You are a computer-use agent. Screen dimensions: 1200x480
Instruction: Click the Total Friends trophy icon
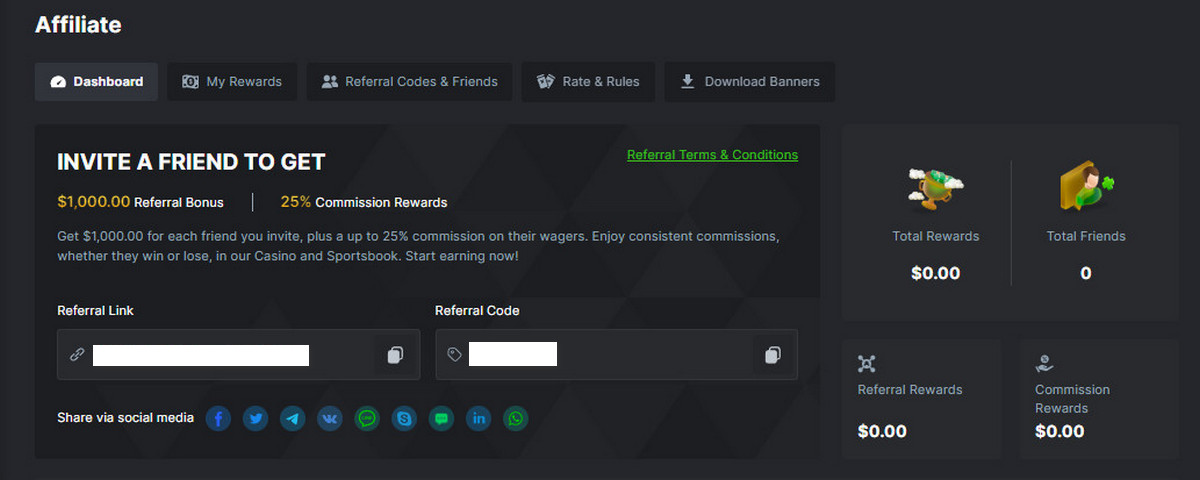point(1086,188)
